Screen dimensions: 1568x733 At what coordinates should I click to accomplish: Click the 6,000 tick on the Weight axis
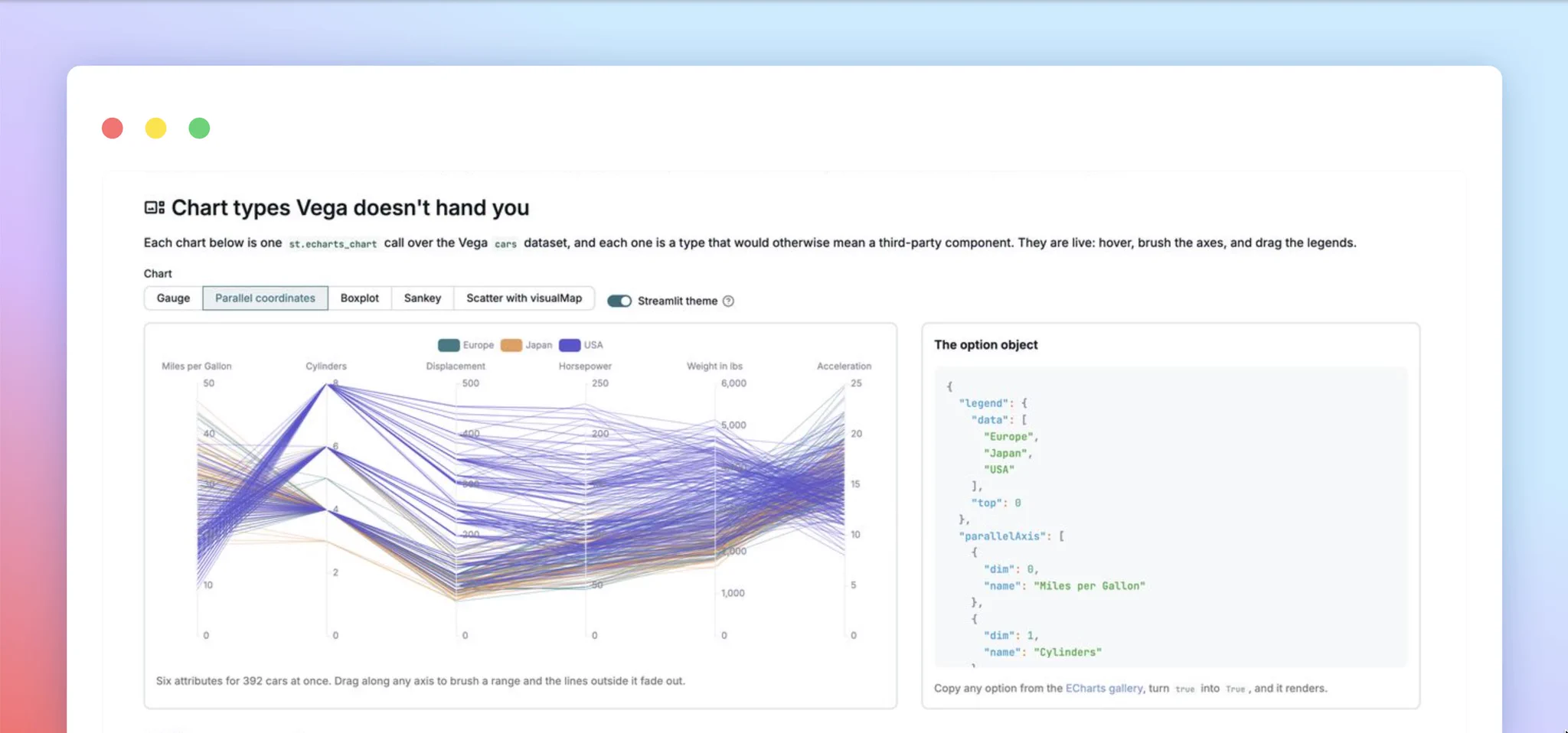(x=733, y=383)
